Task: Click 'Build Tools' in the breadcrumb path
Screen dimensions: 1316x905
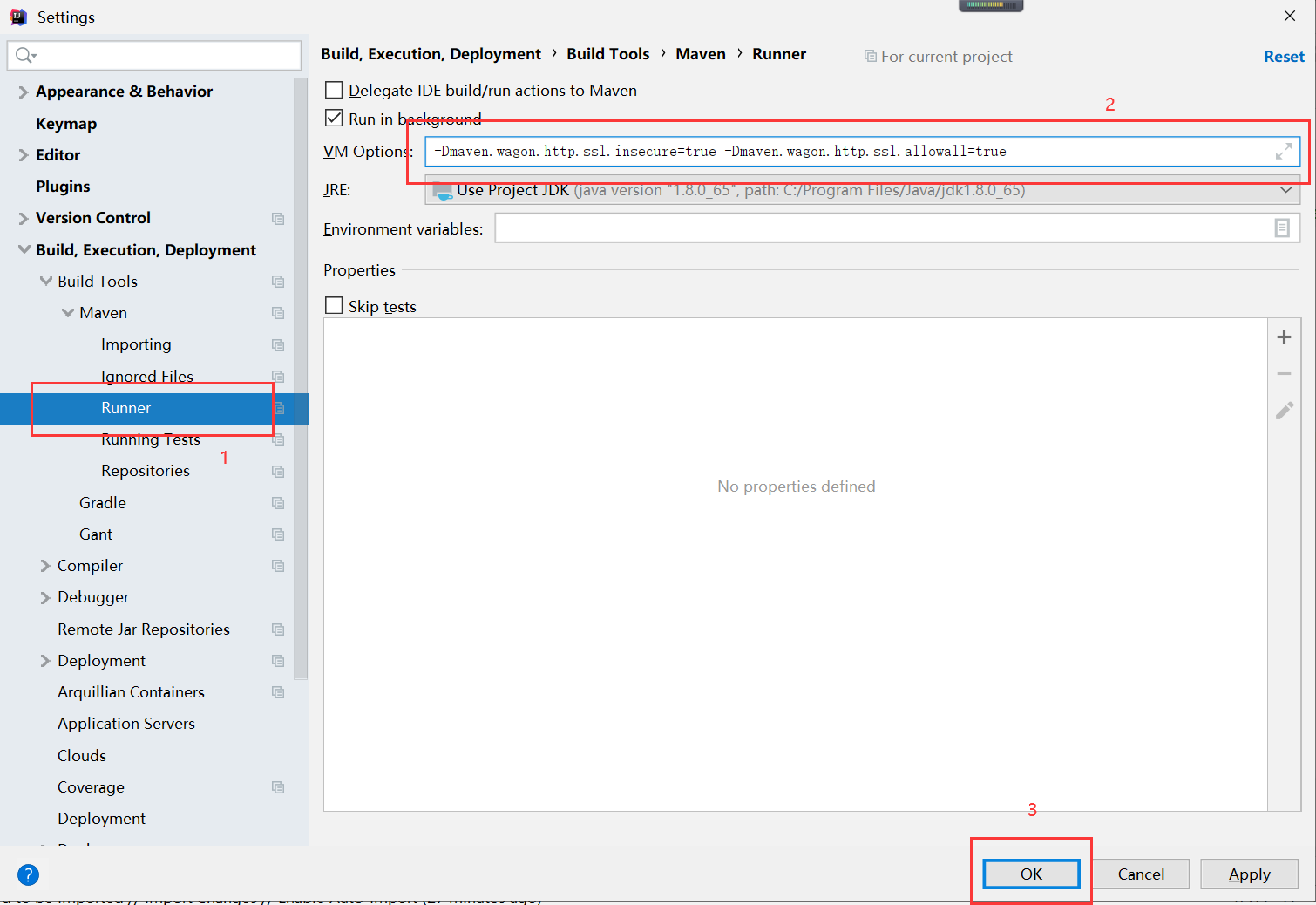Action: (x=607, y=53)
